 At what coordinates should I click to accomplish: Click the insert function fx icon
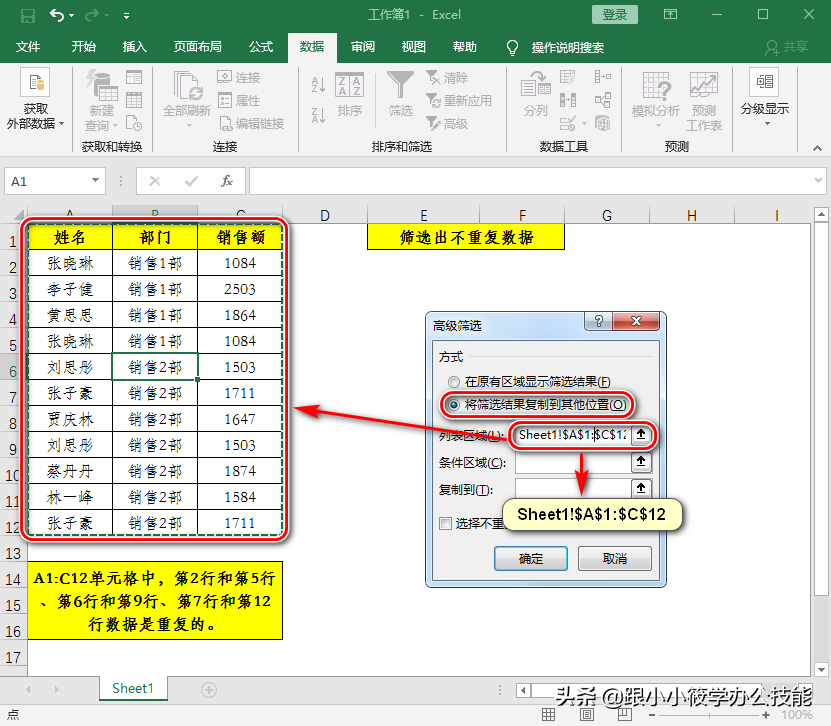point(226,181)
